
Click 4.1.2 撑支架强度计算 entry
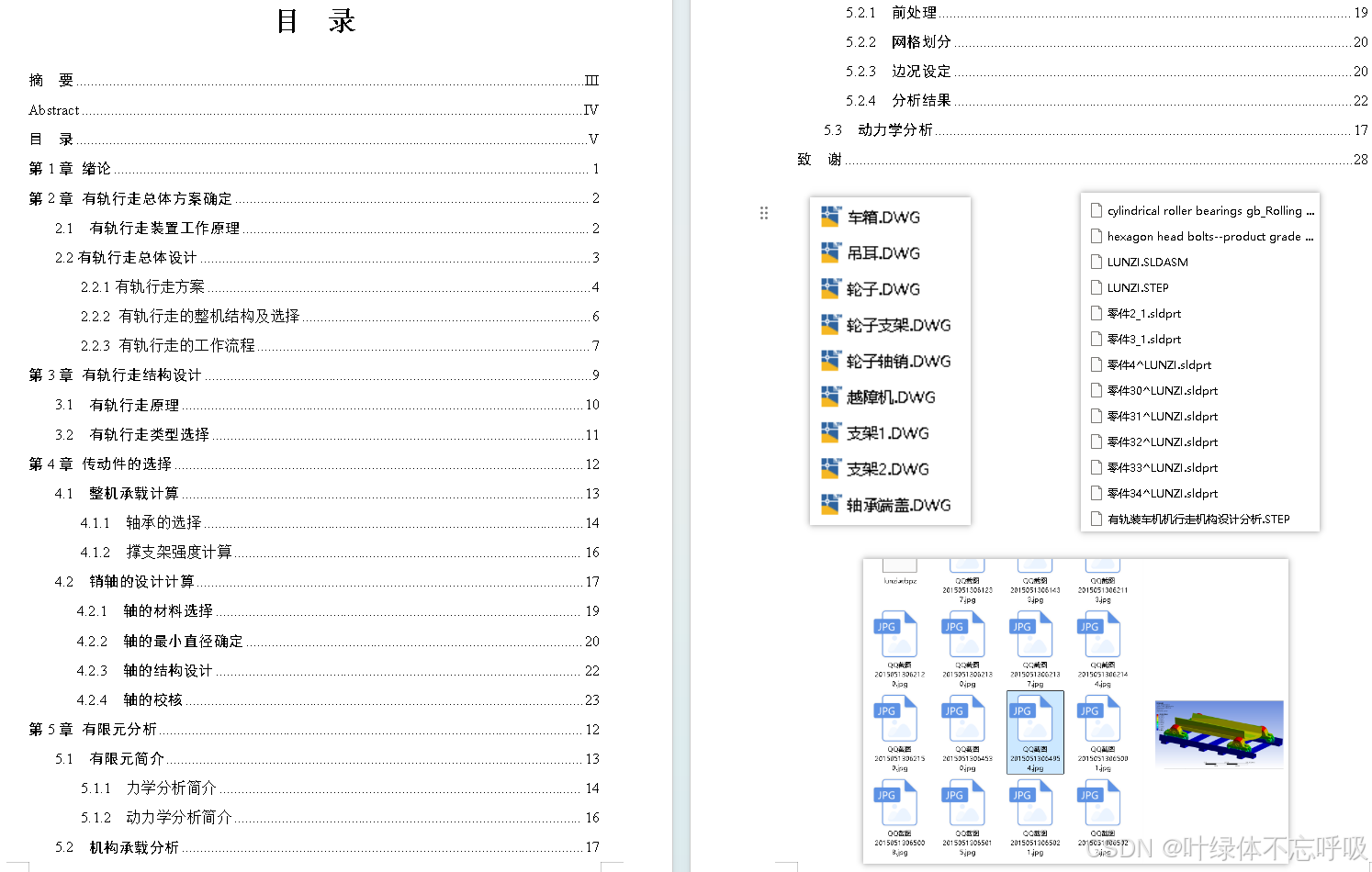coord(340,552)
